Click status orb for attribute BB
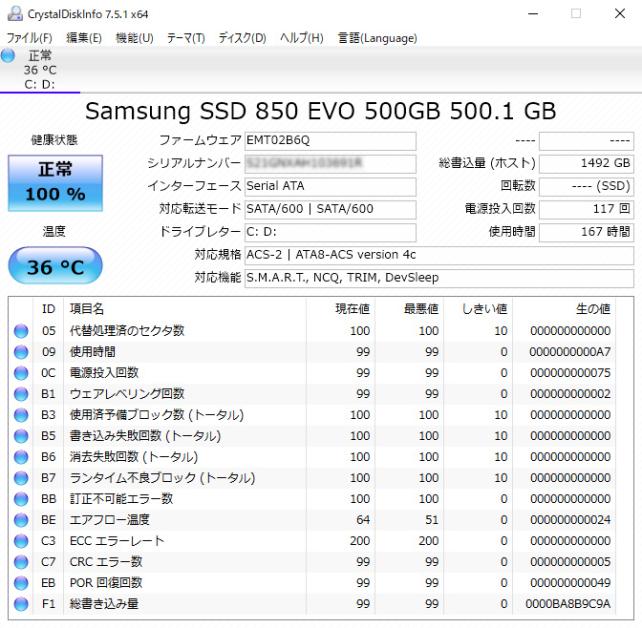This screenshot has width=642, height=628. point(21,499)
